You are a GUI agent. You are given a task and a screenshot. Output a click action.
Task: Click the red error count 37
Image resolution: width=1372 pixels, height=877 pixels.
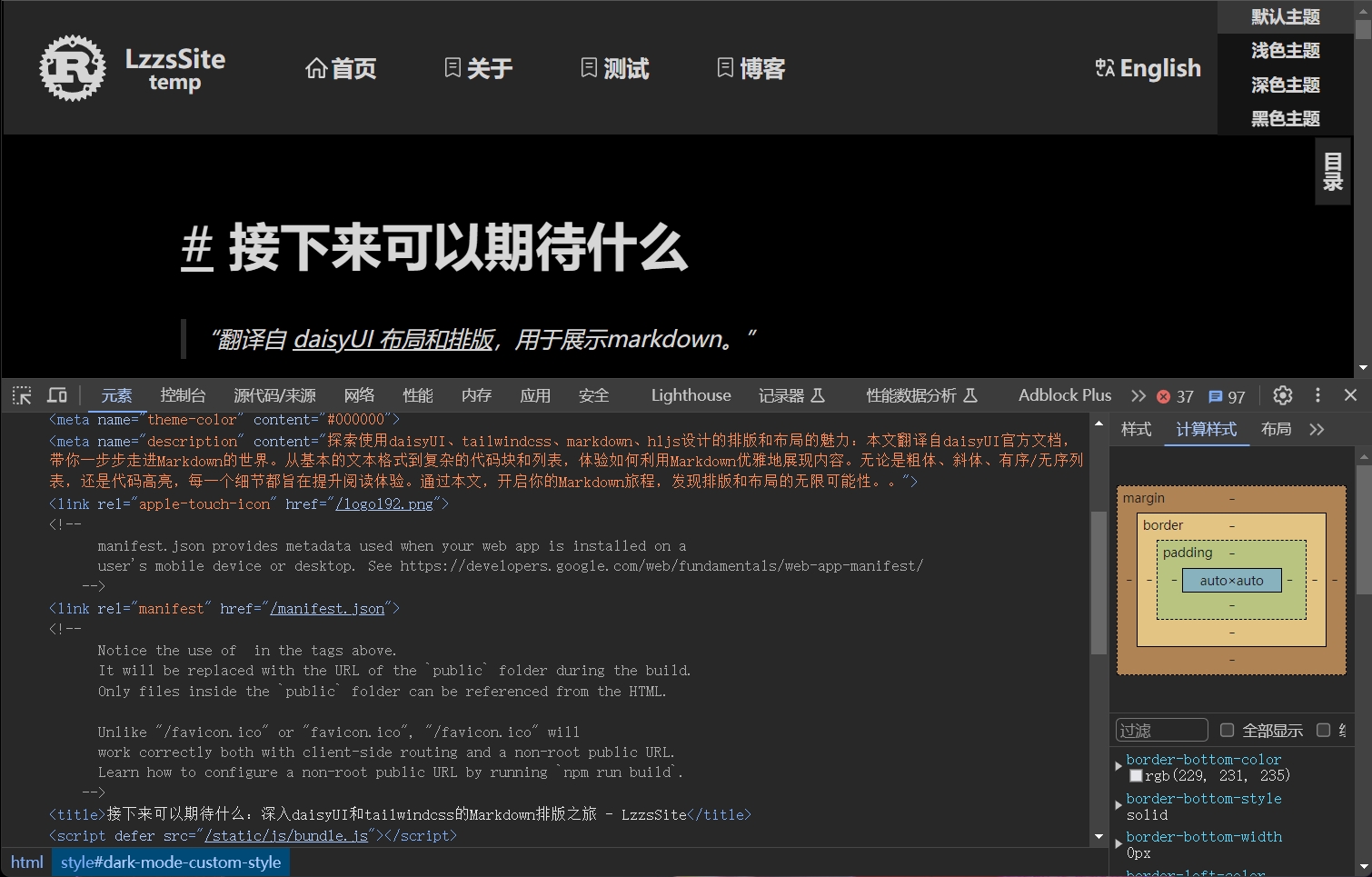(1175, 396)
